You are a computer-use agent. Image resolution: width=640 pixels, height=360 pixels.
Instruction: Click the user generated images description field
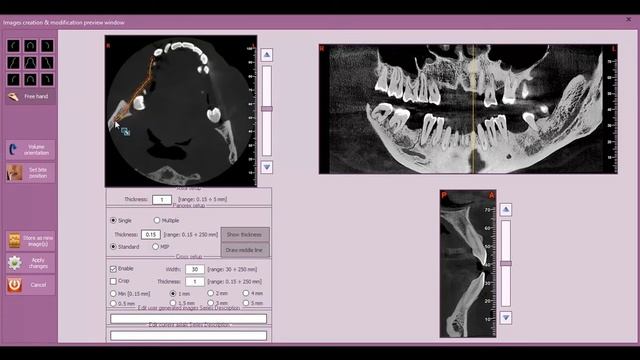click(x=188, y=318)
